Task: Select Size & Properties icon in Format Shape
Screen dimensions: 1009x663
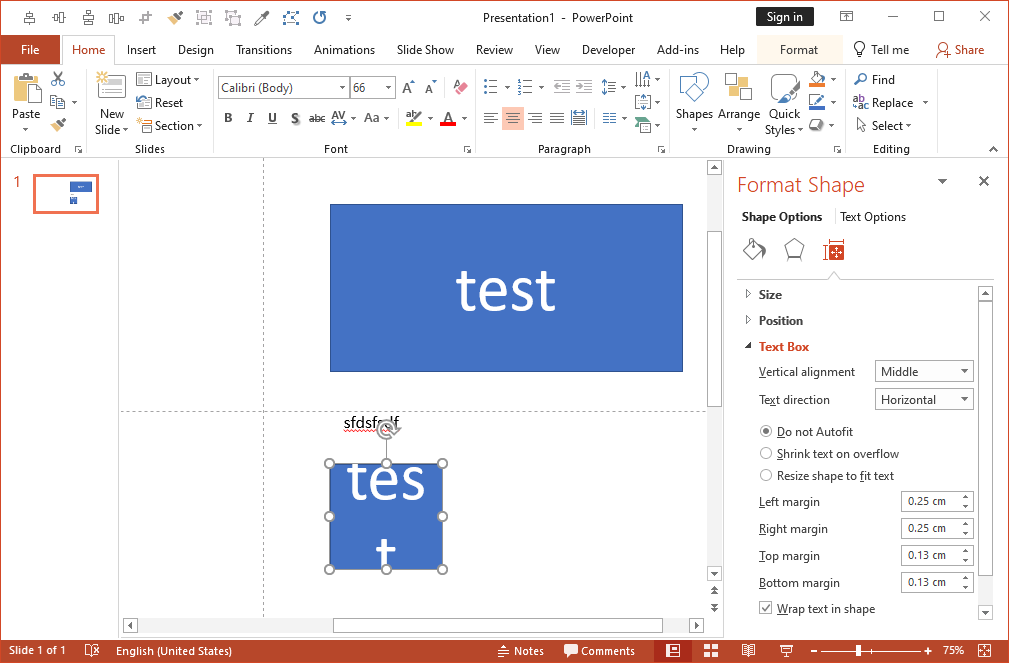Action: click(x=833, y=250)
